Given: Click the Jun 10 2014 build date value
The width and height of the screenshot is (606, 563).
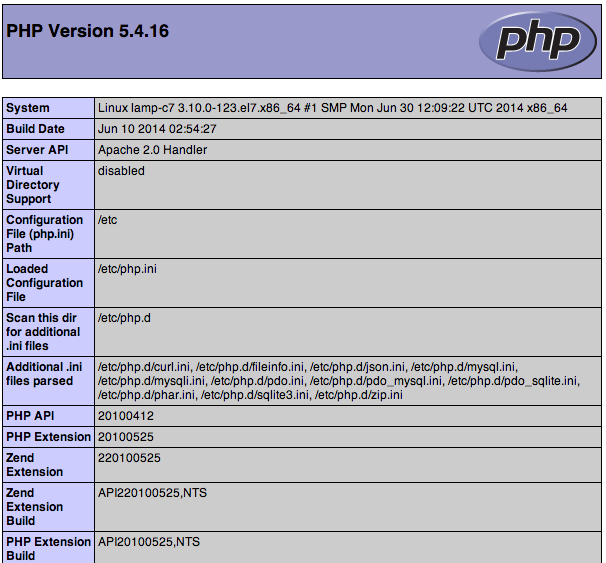Looking at the screenshot, I should click(x=157, y=129).
